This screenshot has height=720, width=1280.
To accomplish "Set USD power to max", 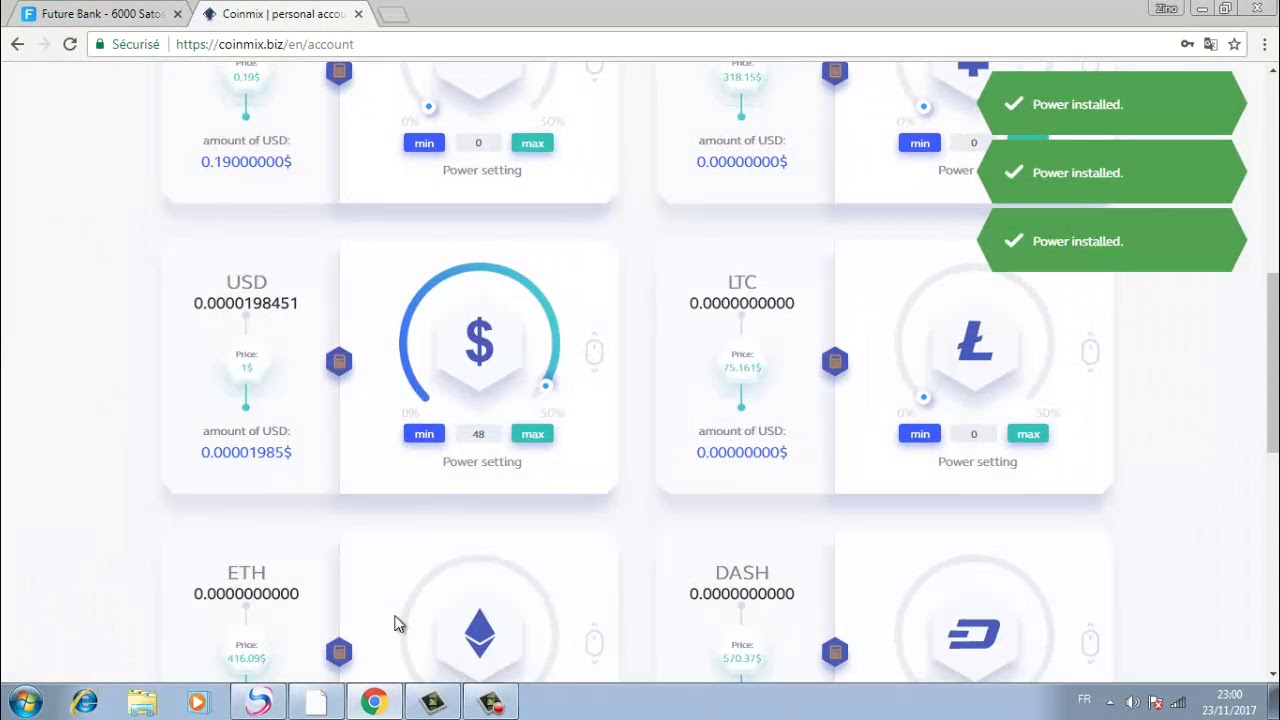I will 532,434.
